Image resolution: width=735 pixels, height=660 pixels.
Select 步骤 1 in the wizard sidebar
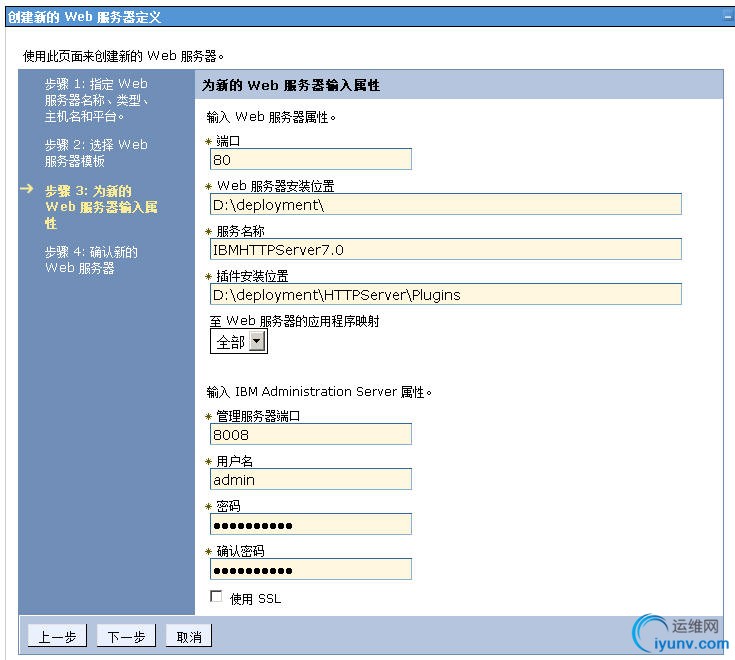click(97, 100)
